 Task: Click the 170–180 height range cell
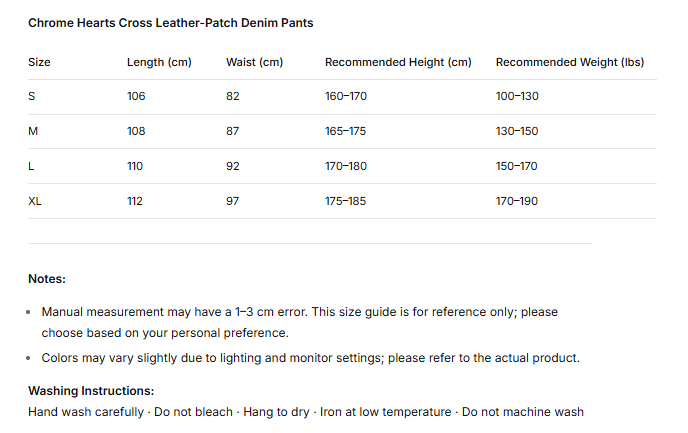coord(346,166)
